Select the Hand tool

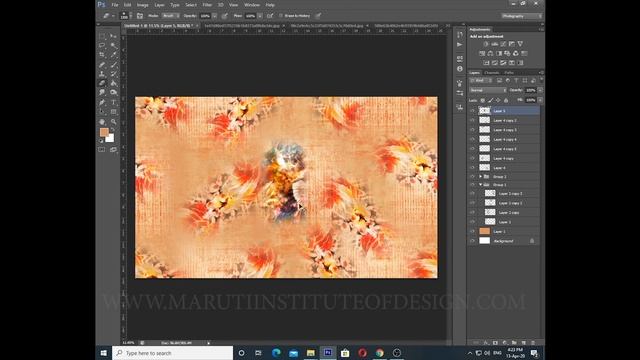point(102,122)
